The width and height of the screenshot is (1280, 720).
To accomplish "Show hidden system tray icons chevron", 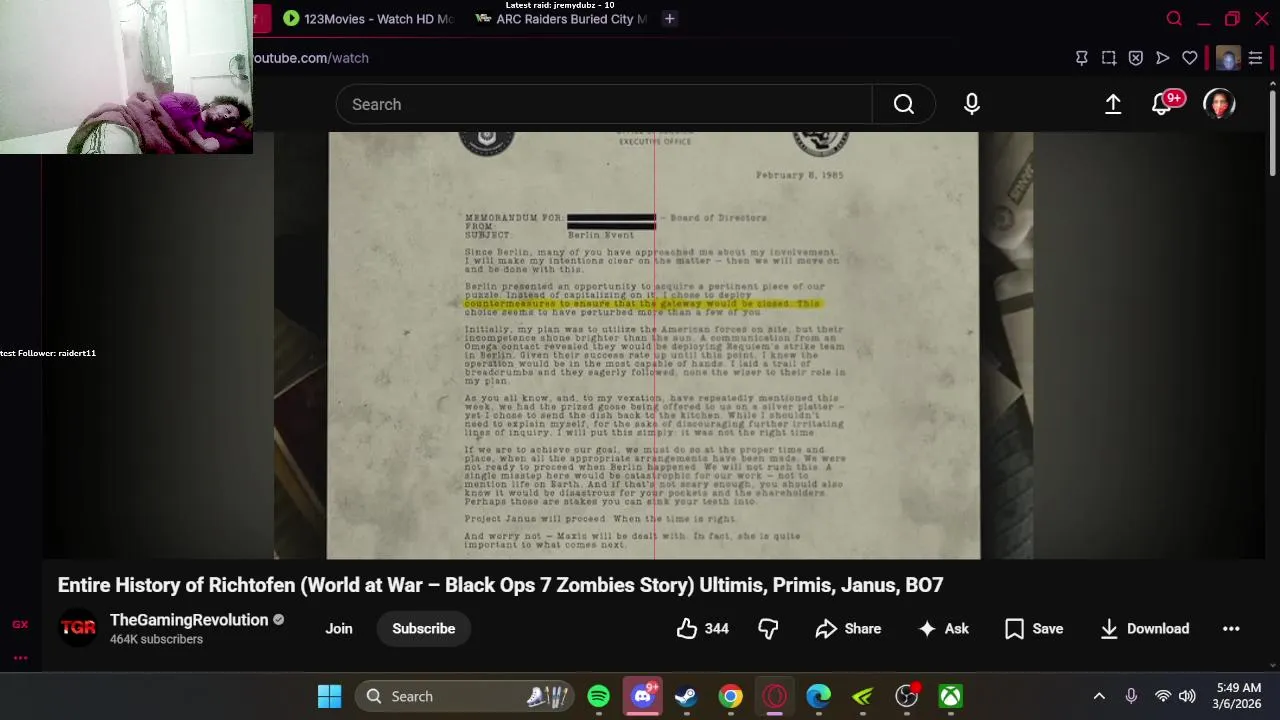I will pos(1099,696).
